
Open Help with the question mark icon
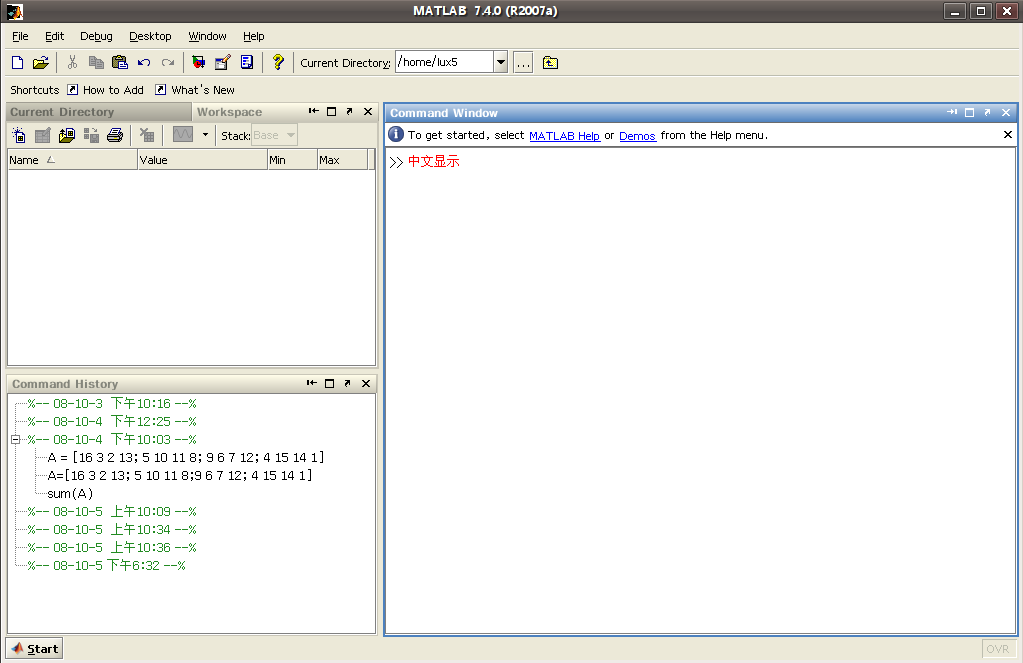point(278,63)
